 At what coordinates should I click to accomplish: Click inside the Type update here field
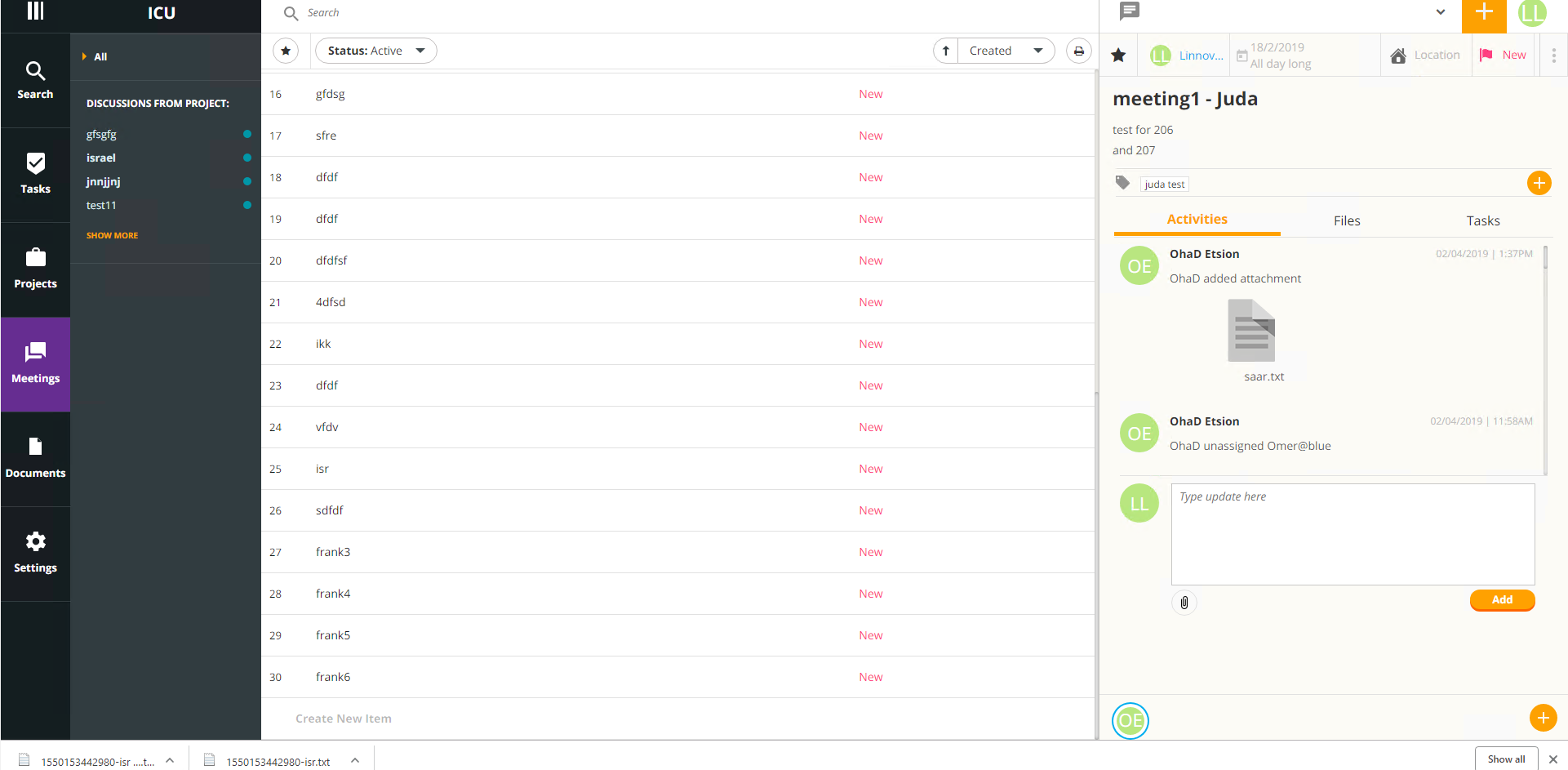tap(1352, 531)
